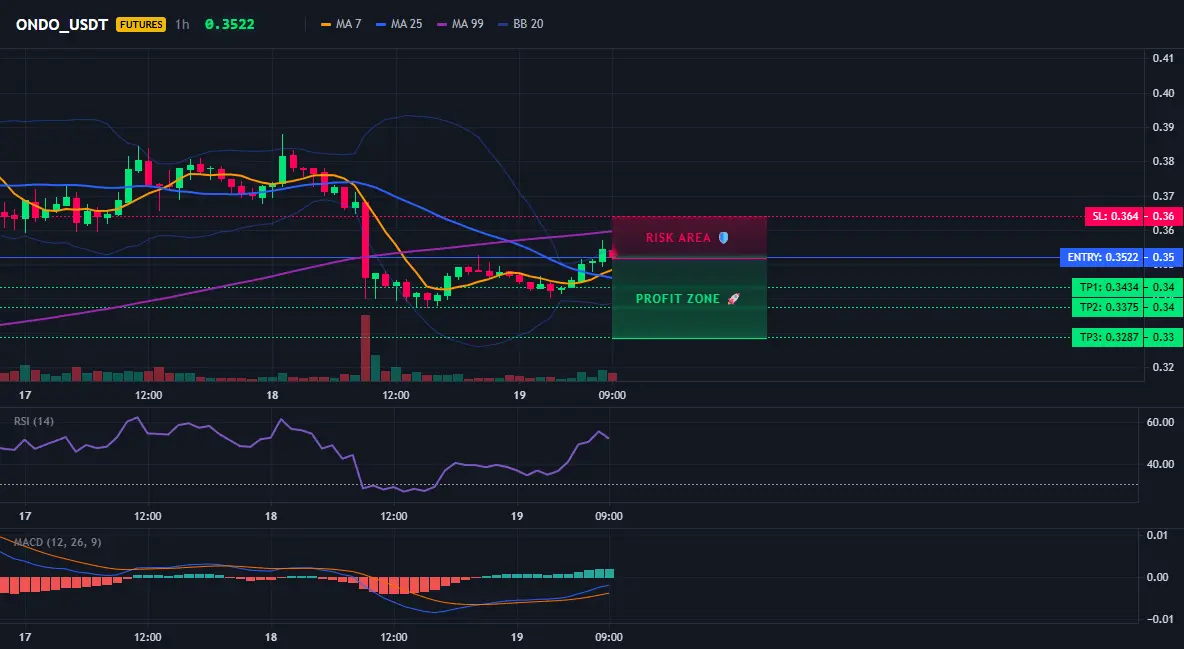Click the ONDO_USDT symbol name

click(62, 24)
